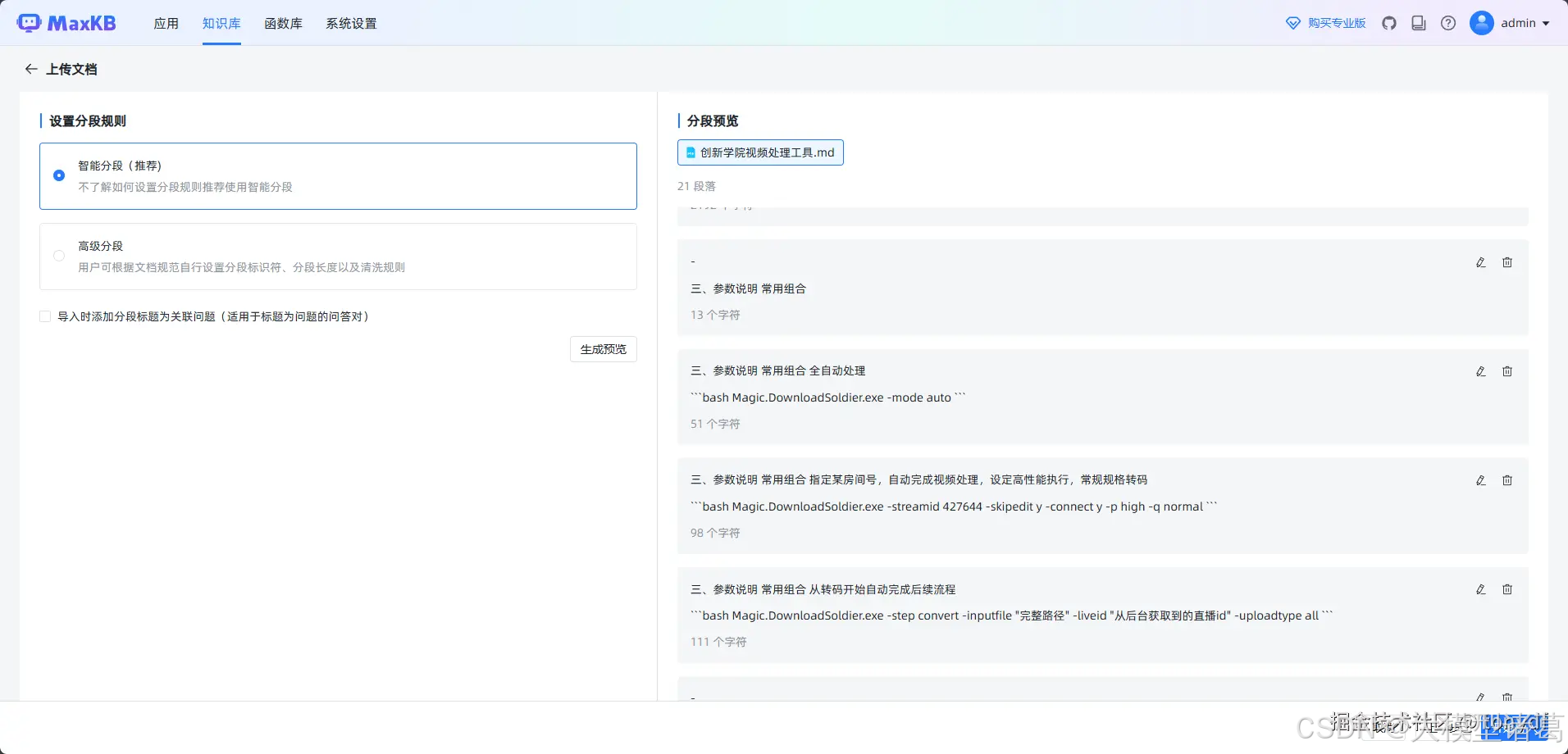1568x754 pixels.
Task: Click the 生成预览 button
Action: pos(604,349)
